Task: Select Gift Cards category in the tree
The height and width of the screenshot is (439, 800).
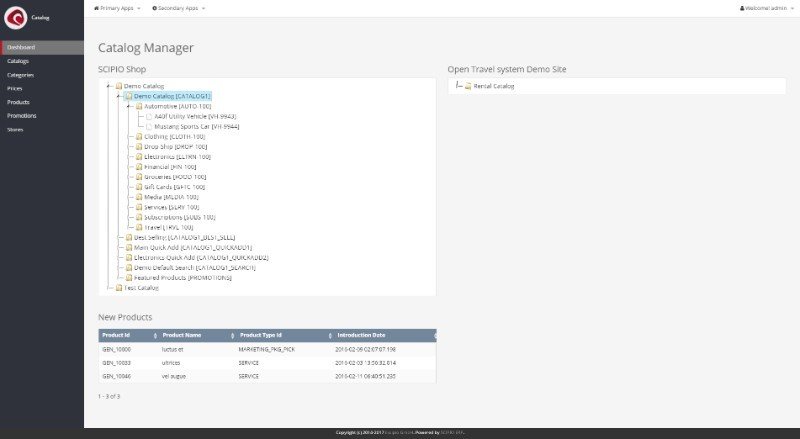Action: tap(174, 187)
